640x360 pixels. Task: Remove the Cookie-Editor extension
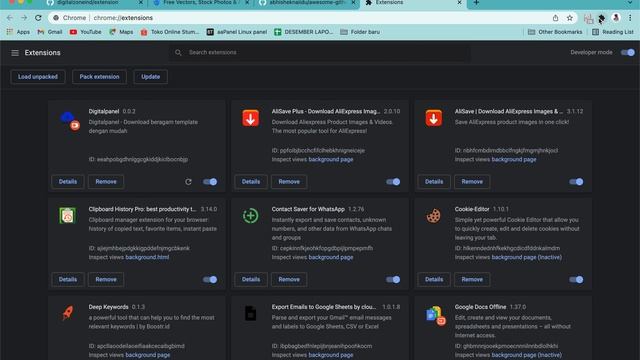click(472, 280)
